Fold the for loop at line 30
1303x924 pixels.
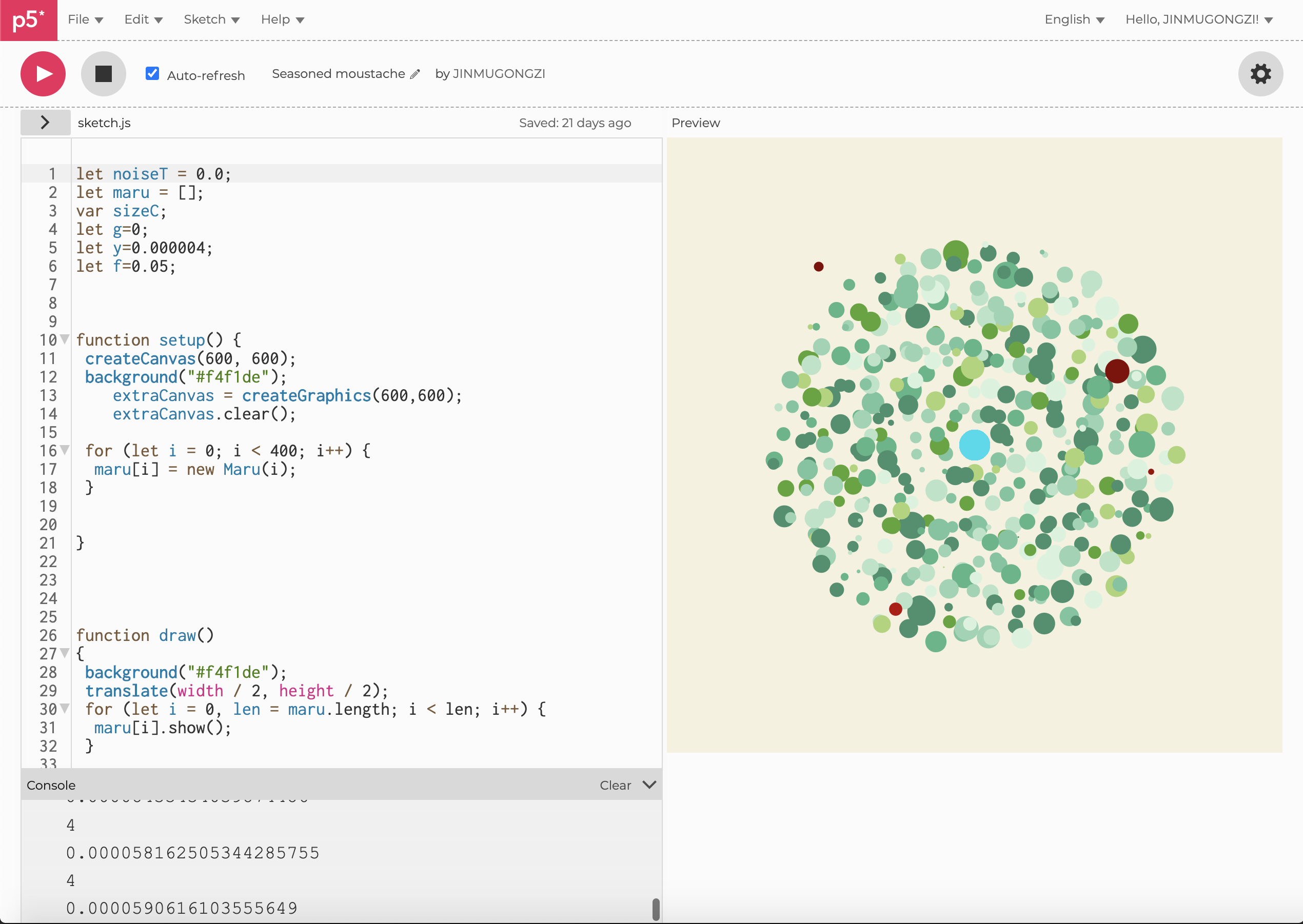[x=65, y=708]
